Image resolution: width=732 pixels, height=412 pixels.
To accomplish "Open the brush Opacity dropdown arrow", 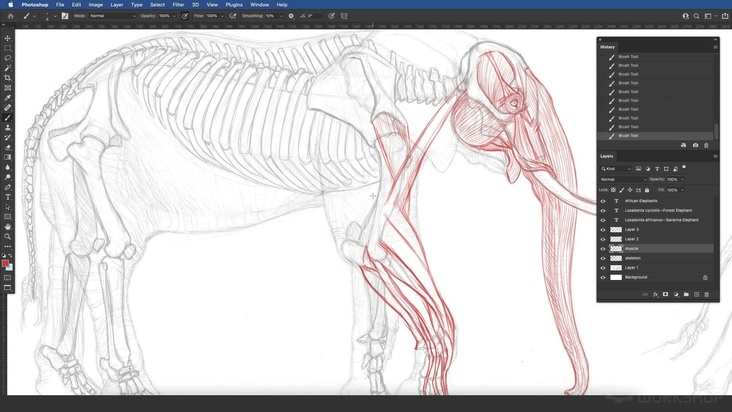I will (x=175, y=16).
